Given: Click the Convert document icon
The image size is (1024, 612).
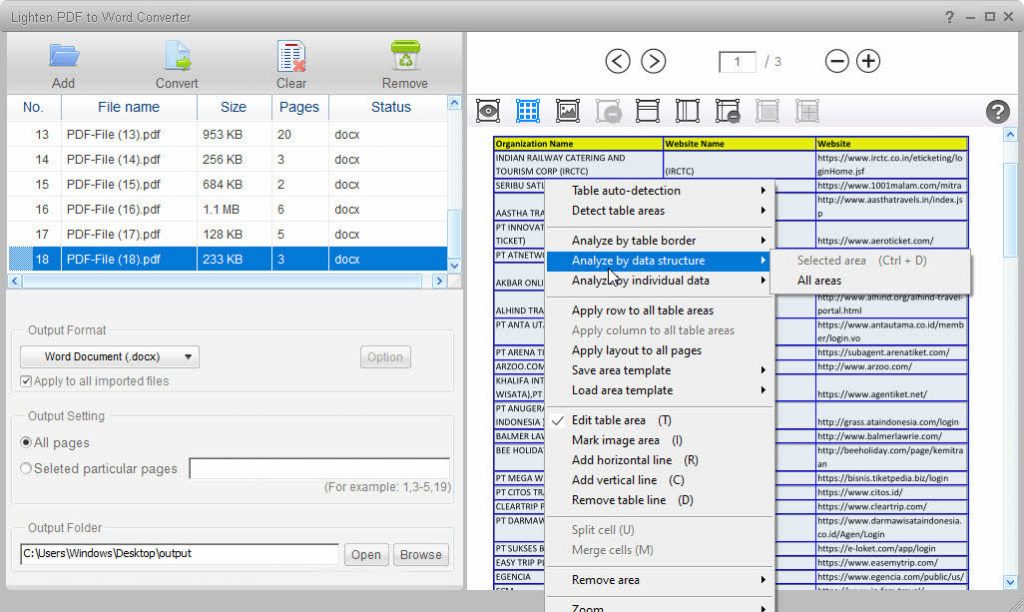Looking at the screenshot, I should [177, 56].
